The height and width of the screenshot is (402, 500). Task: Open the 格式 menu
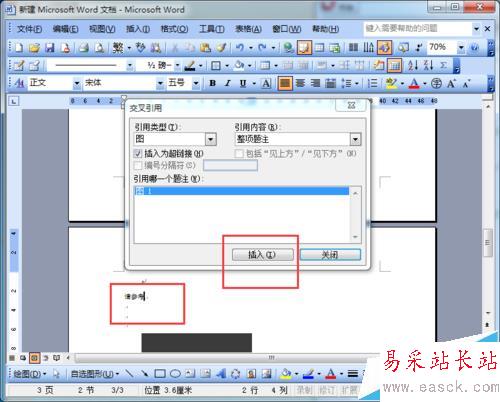[174, 29]
